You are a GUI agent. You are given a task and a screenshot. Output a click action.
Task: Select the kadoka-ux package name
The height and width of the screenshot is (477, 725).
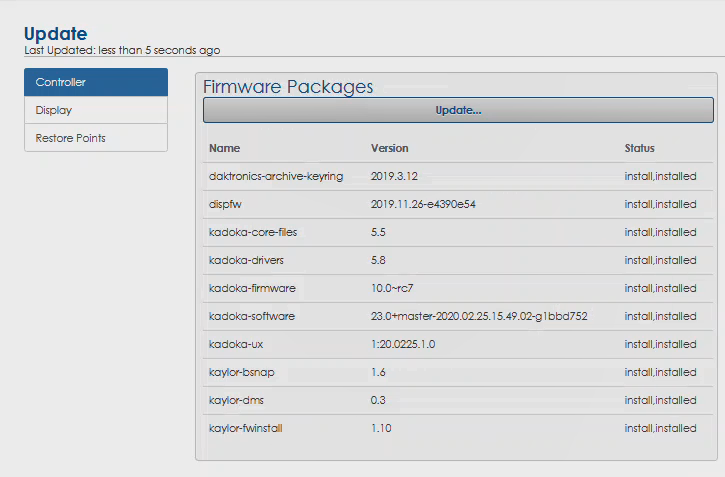click(236, 344)
